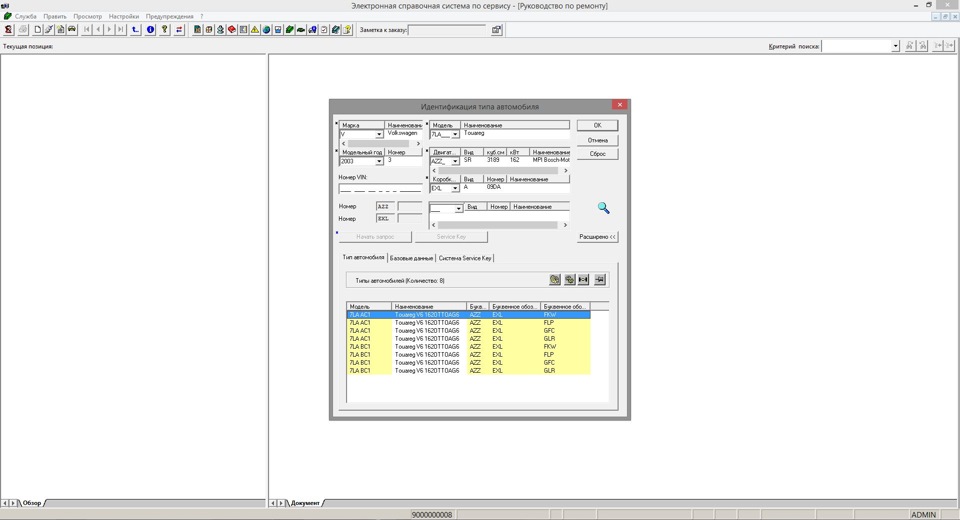Select the 7LA BC1 row ending GLR

coord(468,371)
